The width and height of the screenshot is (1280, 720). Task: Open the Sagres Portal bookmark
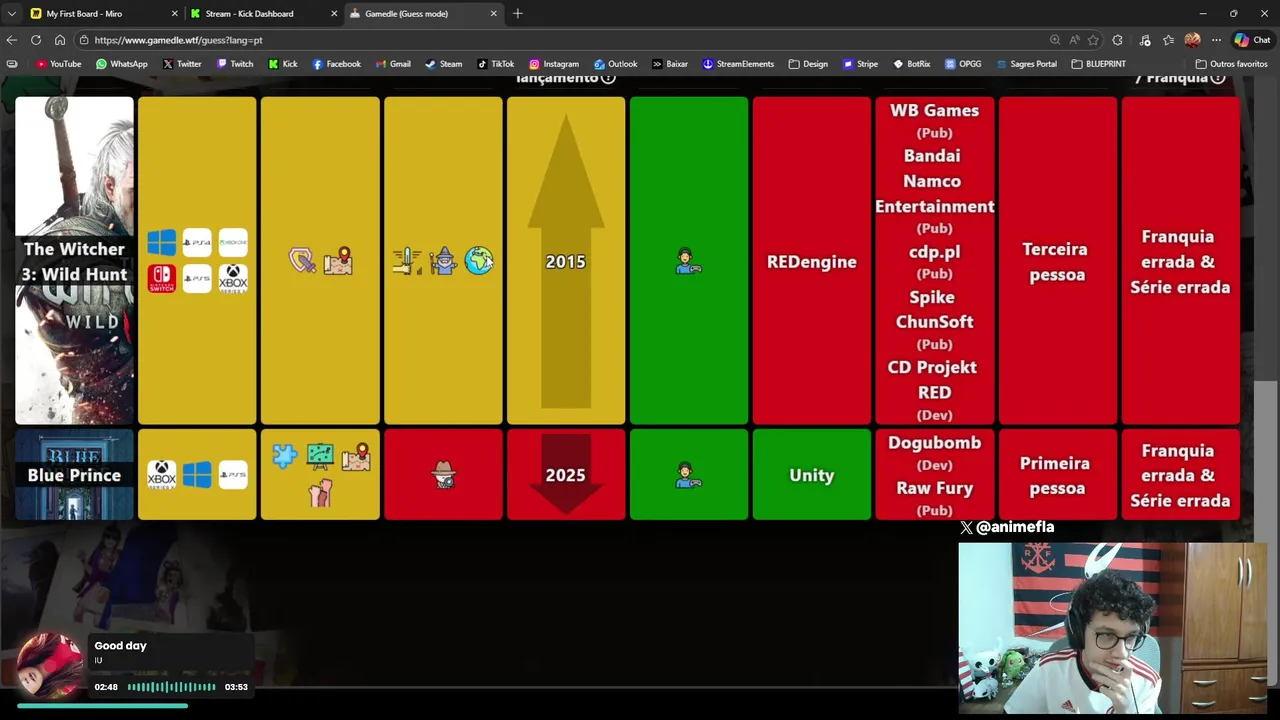pos(1025,64)
